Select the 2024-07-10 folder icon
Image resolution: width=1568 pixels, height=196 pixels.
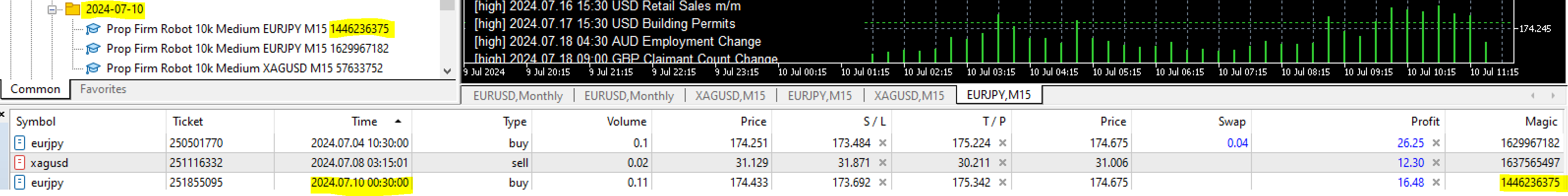coord(73,8)
